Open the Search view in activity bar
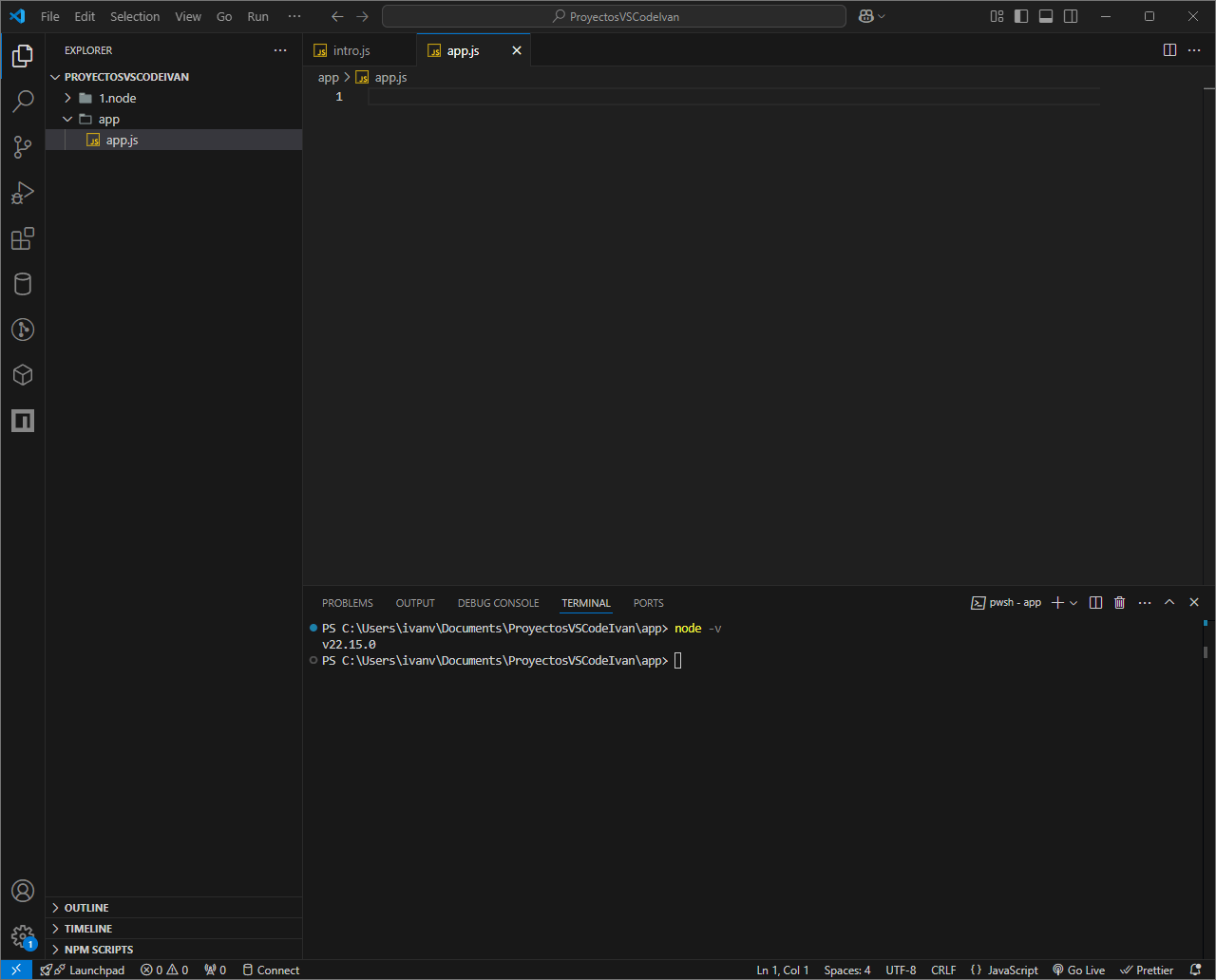1216x980 pixels. pyautogui.click(x=23, y=102)
